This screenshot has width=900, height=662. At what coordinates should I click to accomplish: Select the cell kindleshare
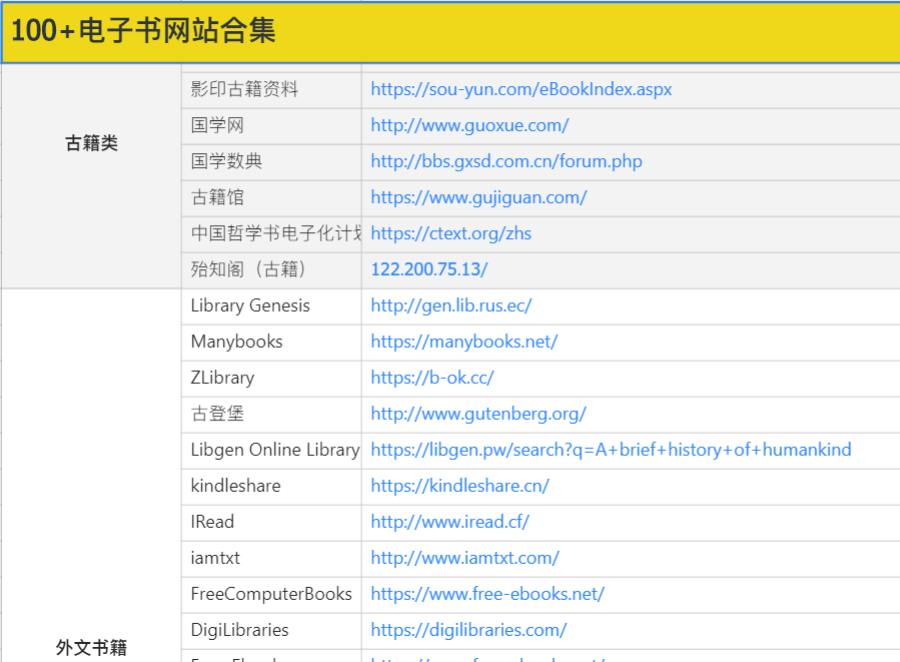(271, 486)
